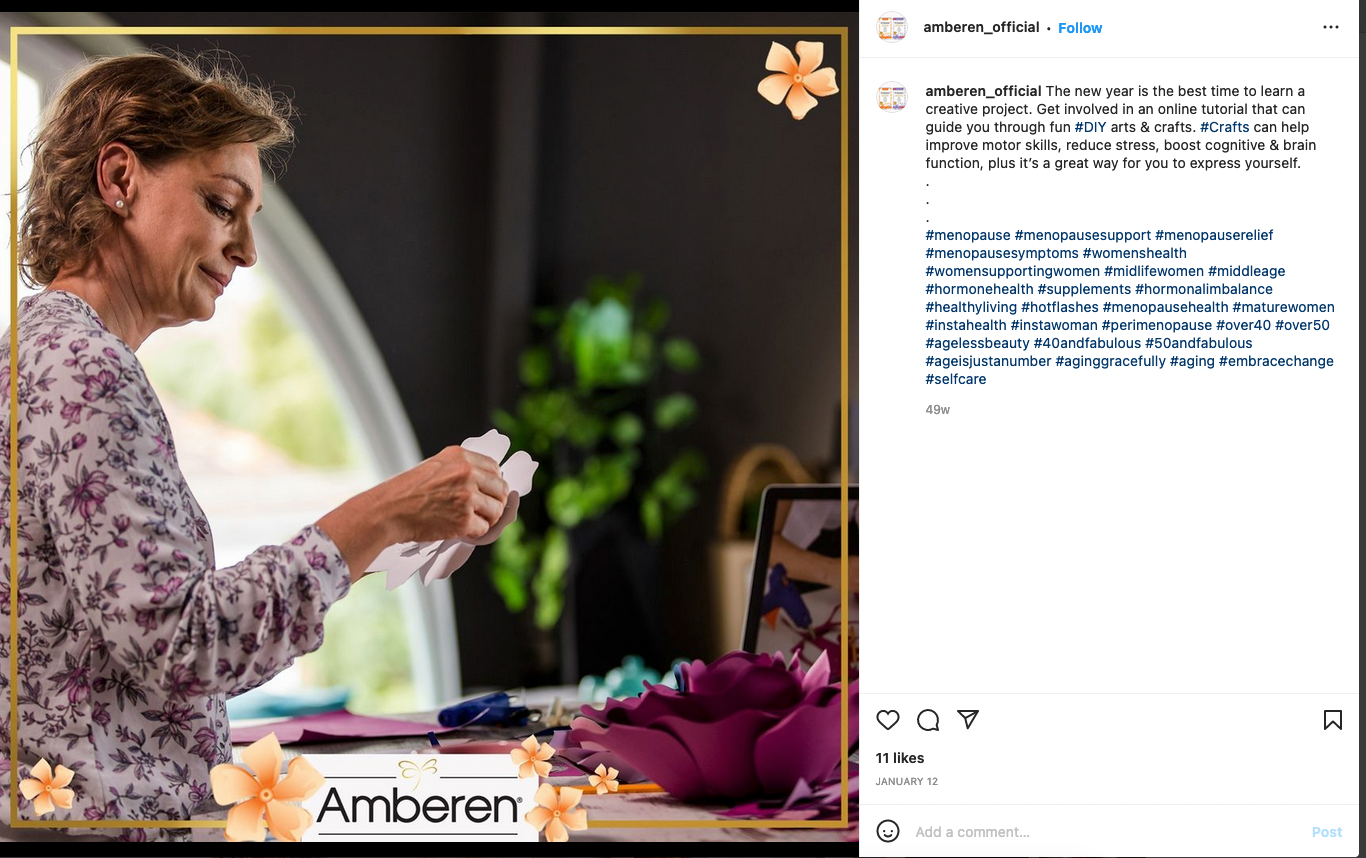Open emoji picker smiley icon
Viewport: 1366px width, 858px height.
pos(887,831)
